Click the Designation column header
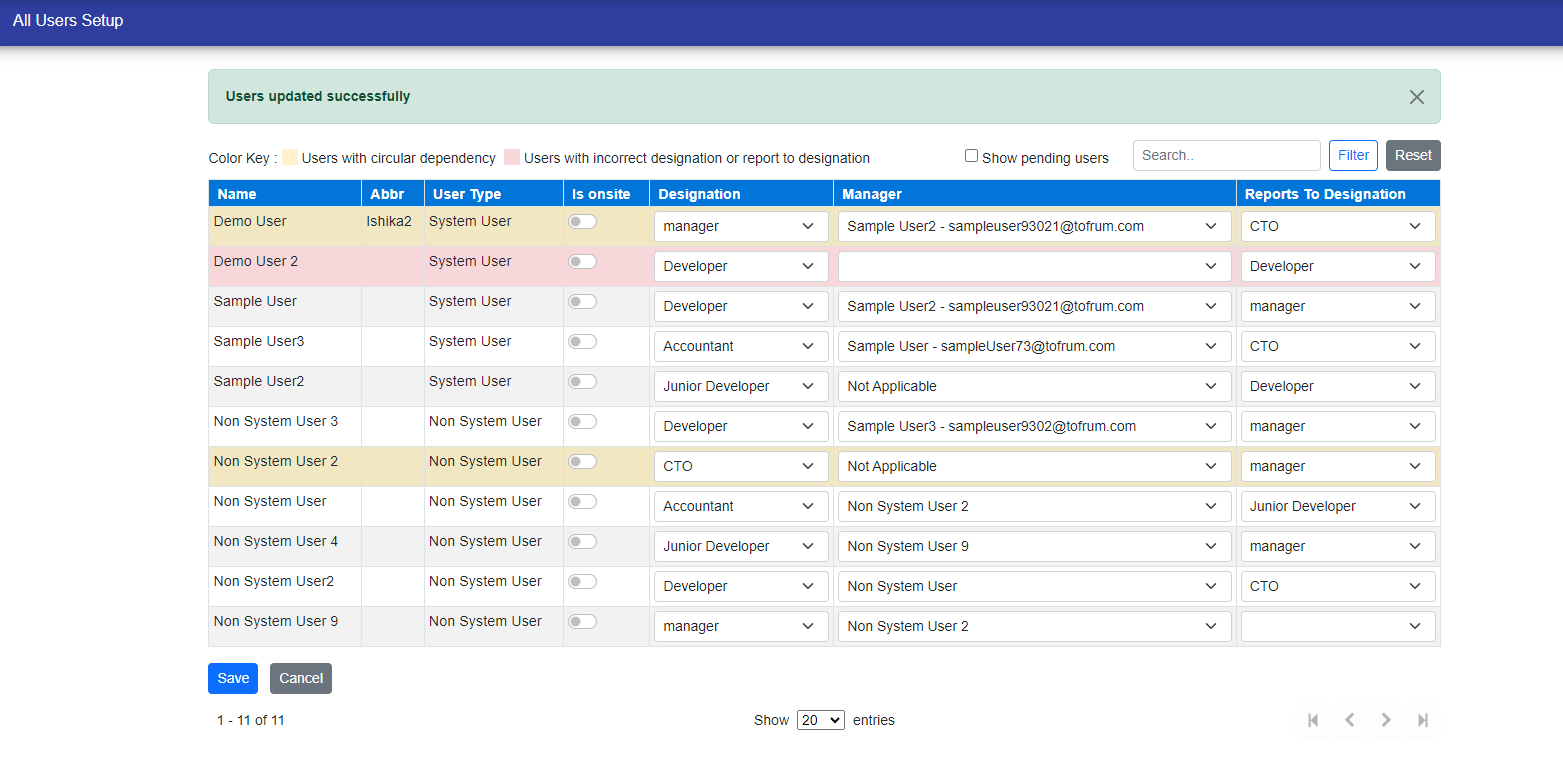 (699, 194)
